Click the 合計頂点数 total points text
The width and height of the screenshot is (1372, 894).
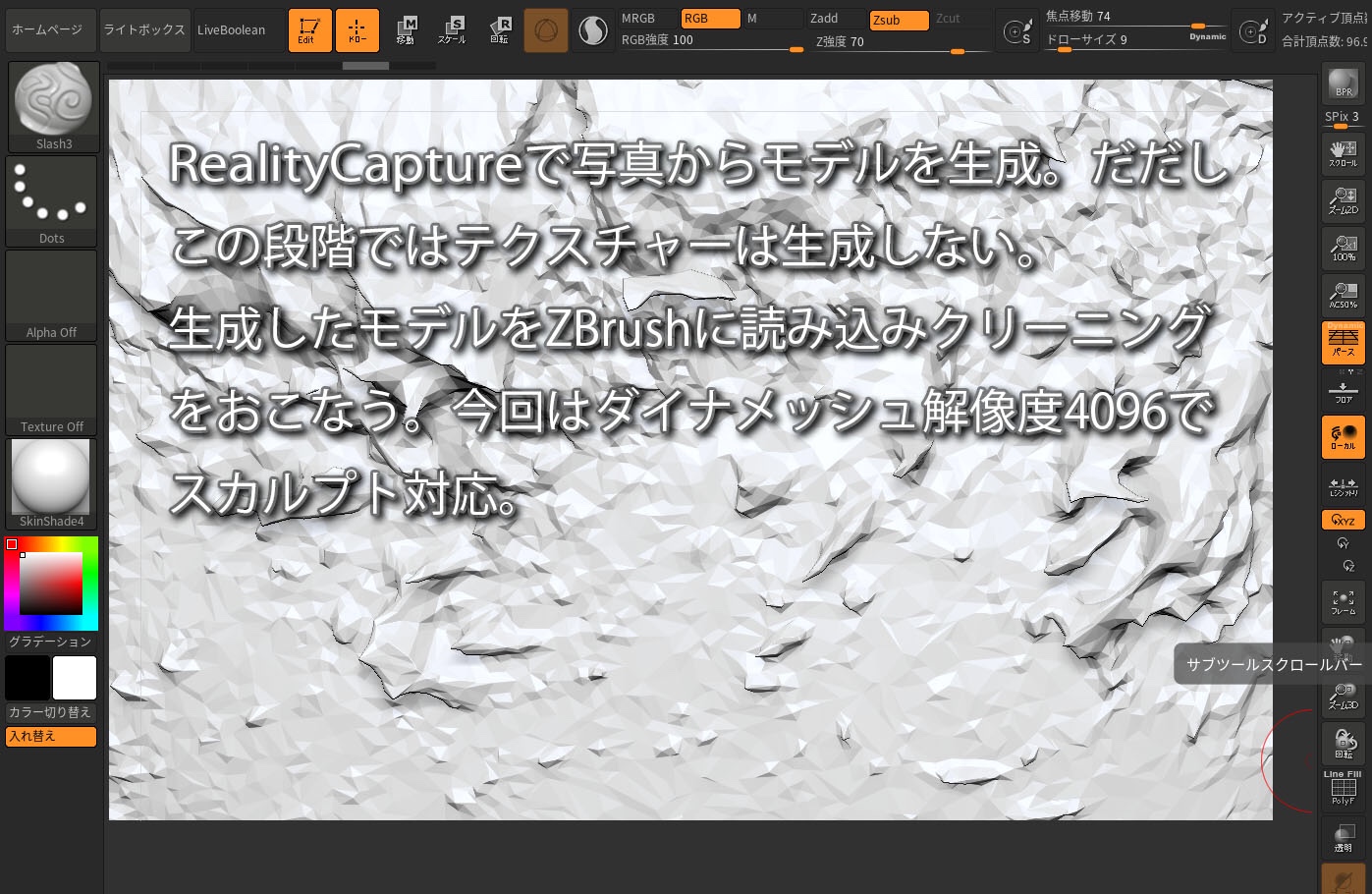[x=1324, y=41]
